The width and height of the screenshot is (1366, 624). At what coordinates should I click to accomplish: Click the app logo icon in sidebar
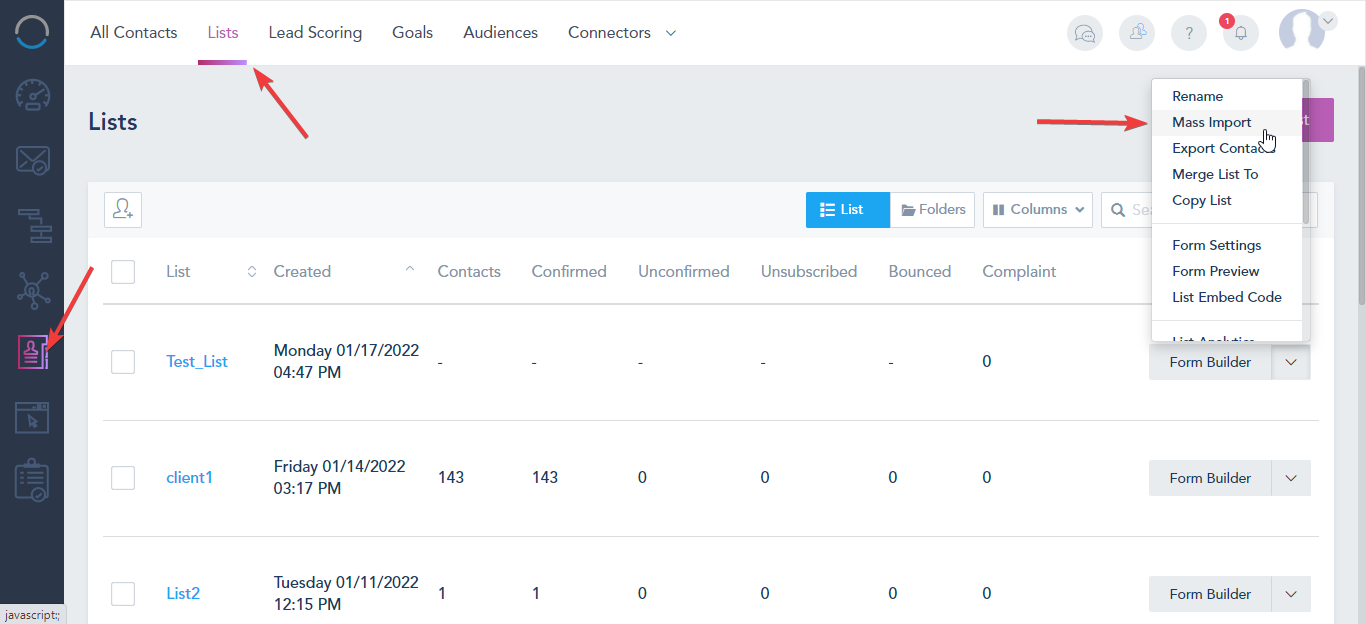pyautogui.click(x=32, y=32)
